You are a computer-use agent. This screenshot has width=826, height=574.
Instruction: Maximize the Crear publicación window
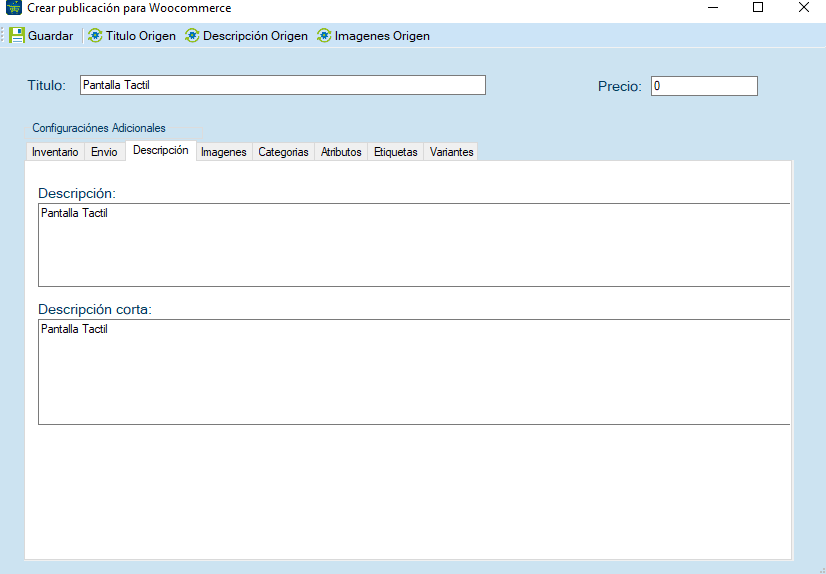click(x=758, y=7)
